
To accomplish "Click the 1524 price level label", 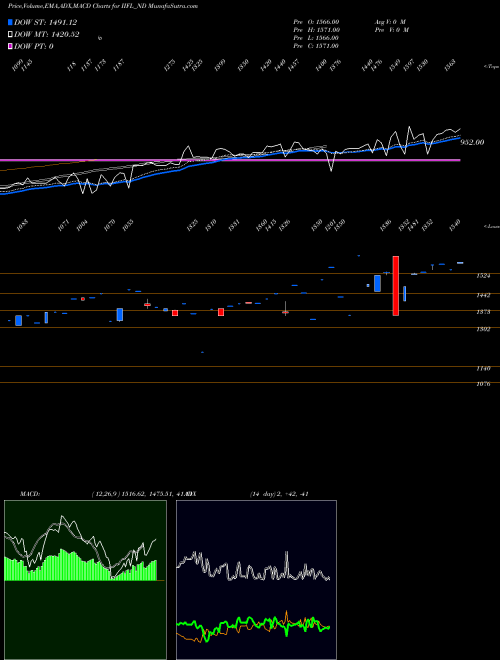I will pyautogui.click(x=484, y=276).
